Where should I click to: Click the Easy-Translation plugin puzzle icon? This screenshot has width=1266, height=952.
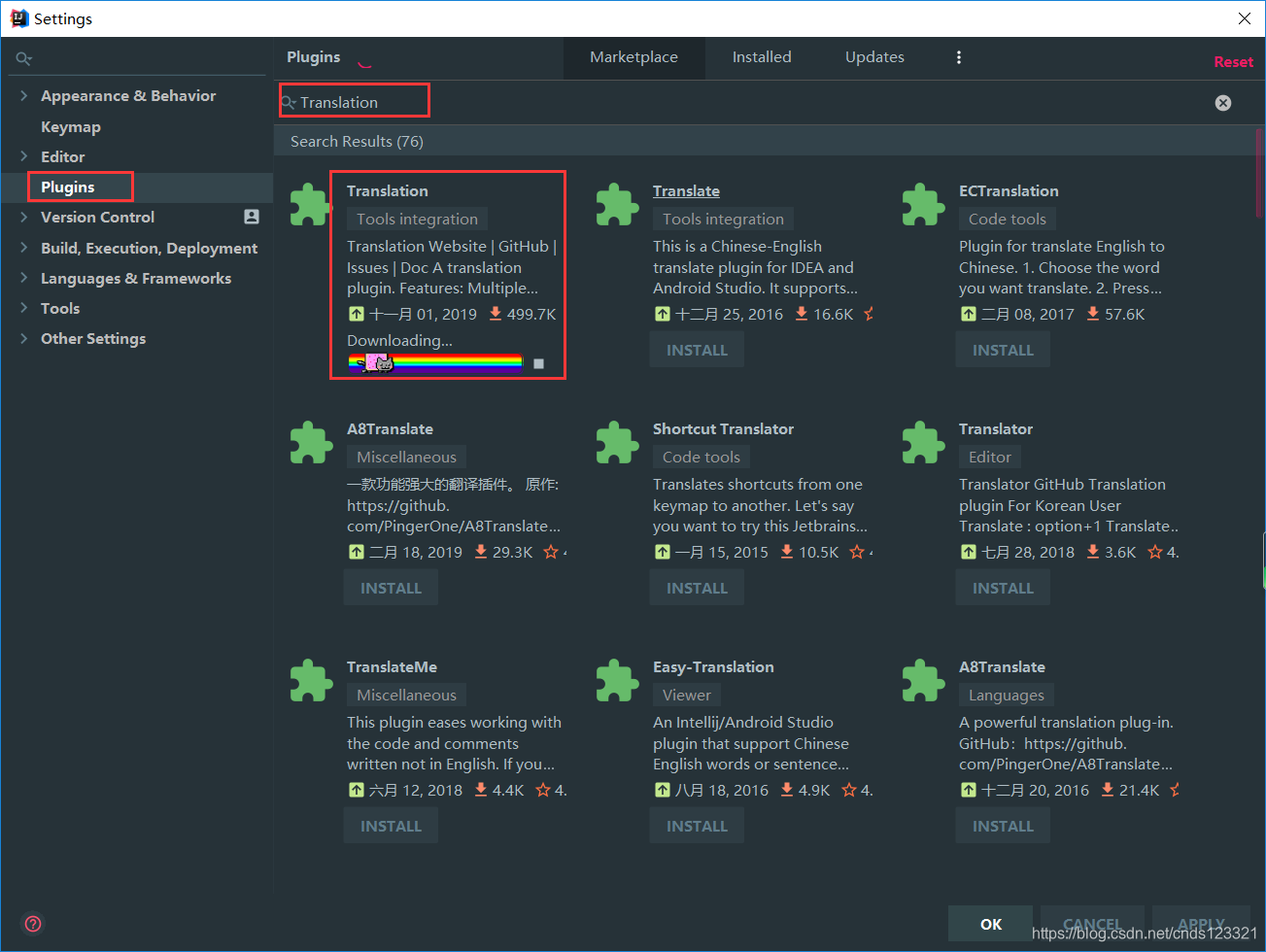(x=617, y=681)
